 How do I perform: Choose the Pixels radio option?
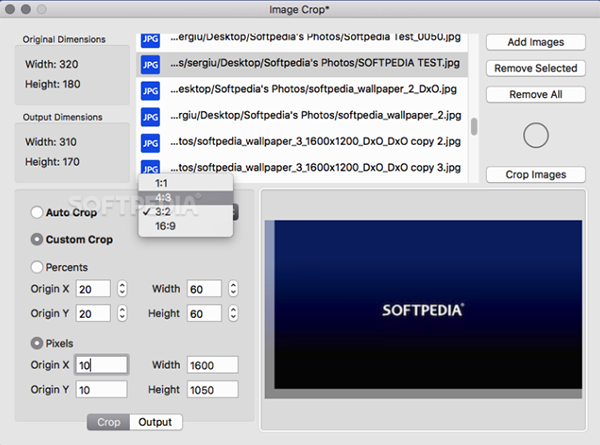tap(37, 343)
